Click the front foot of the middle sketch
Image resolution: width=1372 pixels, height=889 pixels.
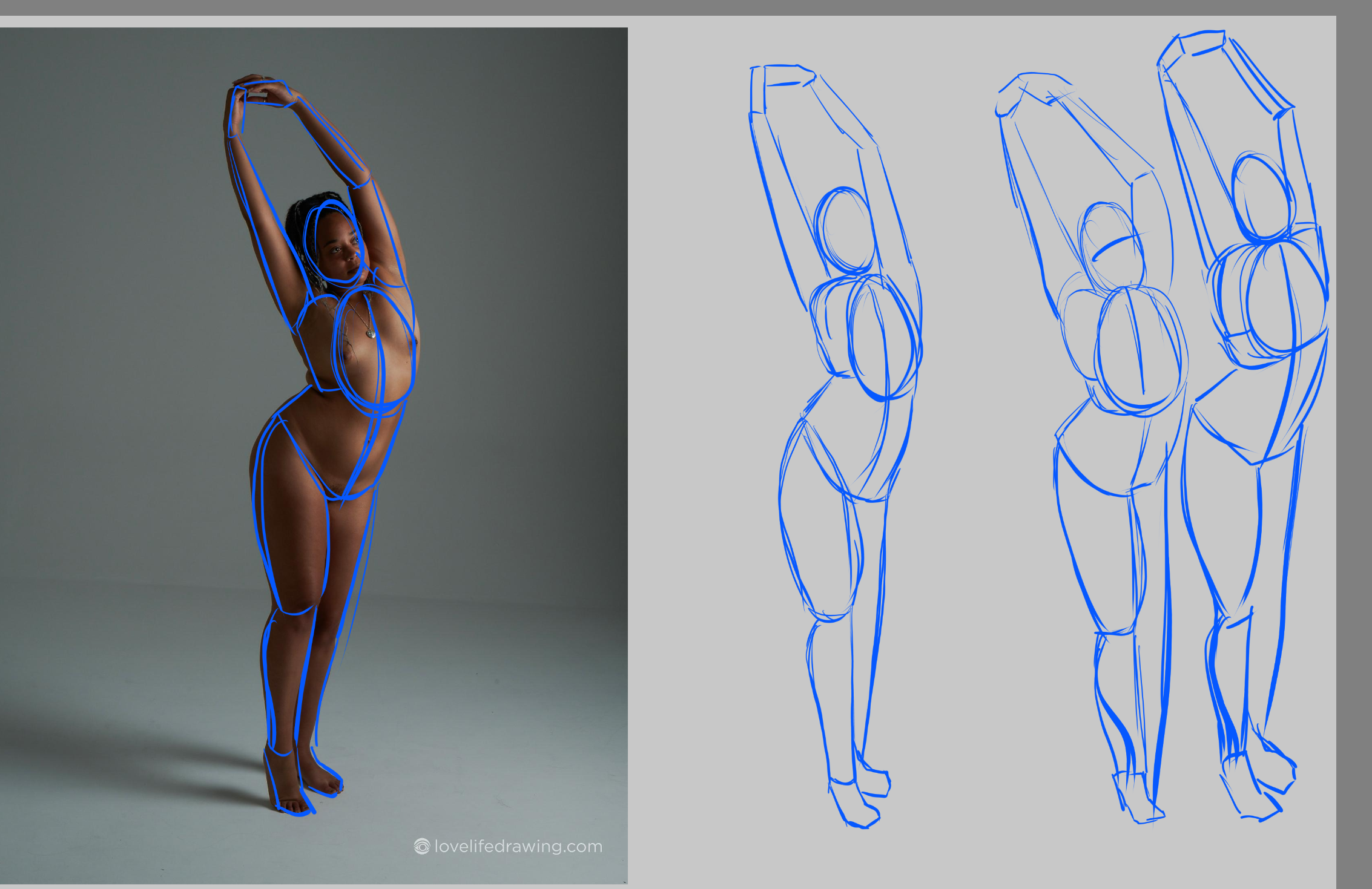(1138, 799)
